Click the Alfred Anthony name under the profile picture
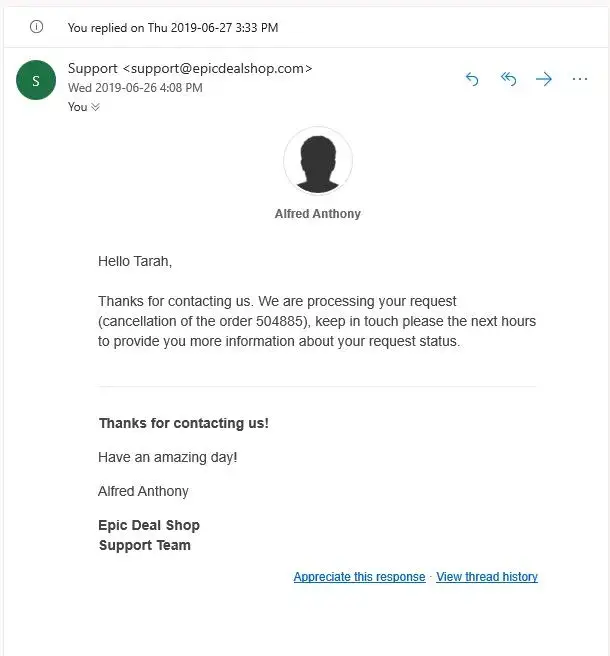 pos(317,214)
